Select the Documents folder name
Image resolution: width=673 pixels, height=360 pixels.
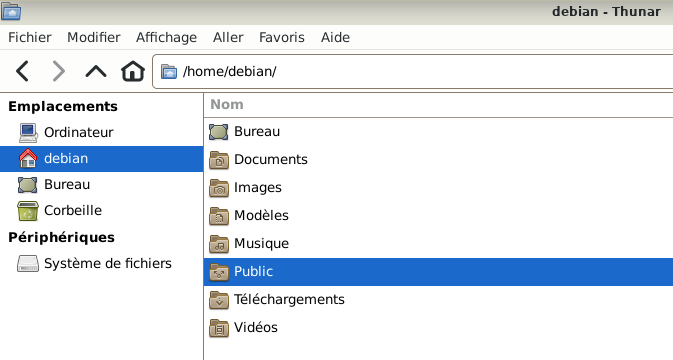pyautogui.click(x=271, y=160)
